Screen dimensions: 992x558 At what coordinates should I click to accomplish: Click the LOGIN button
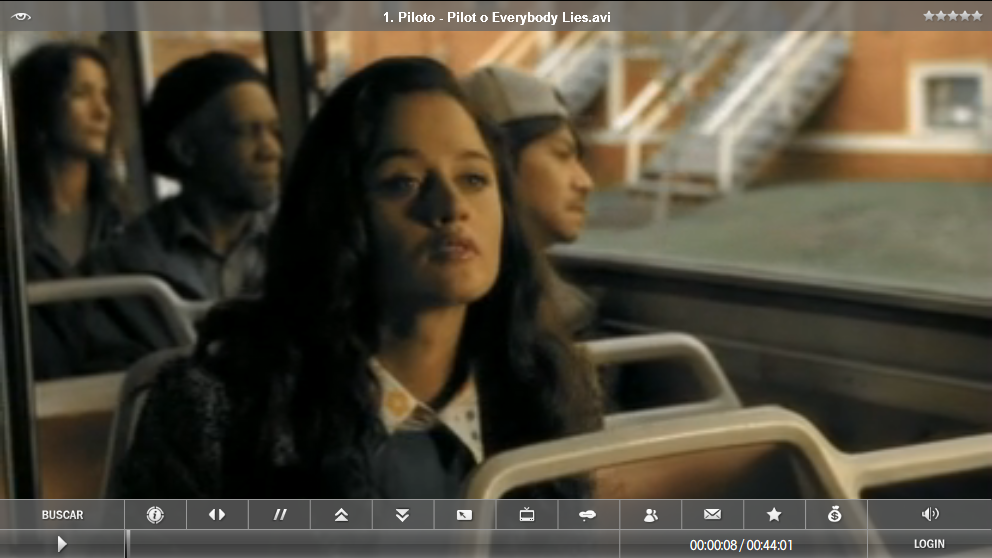929,544
